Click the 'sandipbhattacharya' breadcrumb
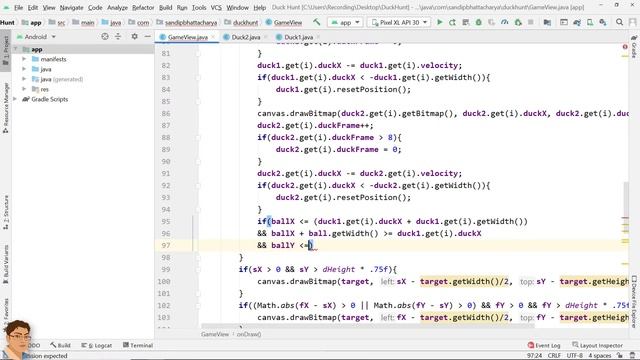This screenshot has height=360, width=640. (187, 22)
